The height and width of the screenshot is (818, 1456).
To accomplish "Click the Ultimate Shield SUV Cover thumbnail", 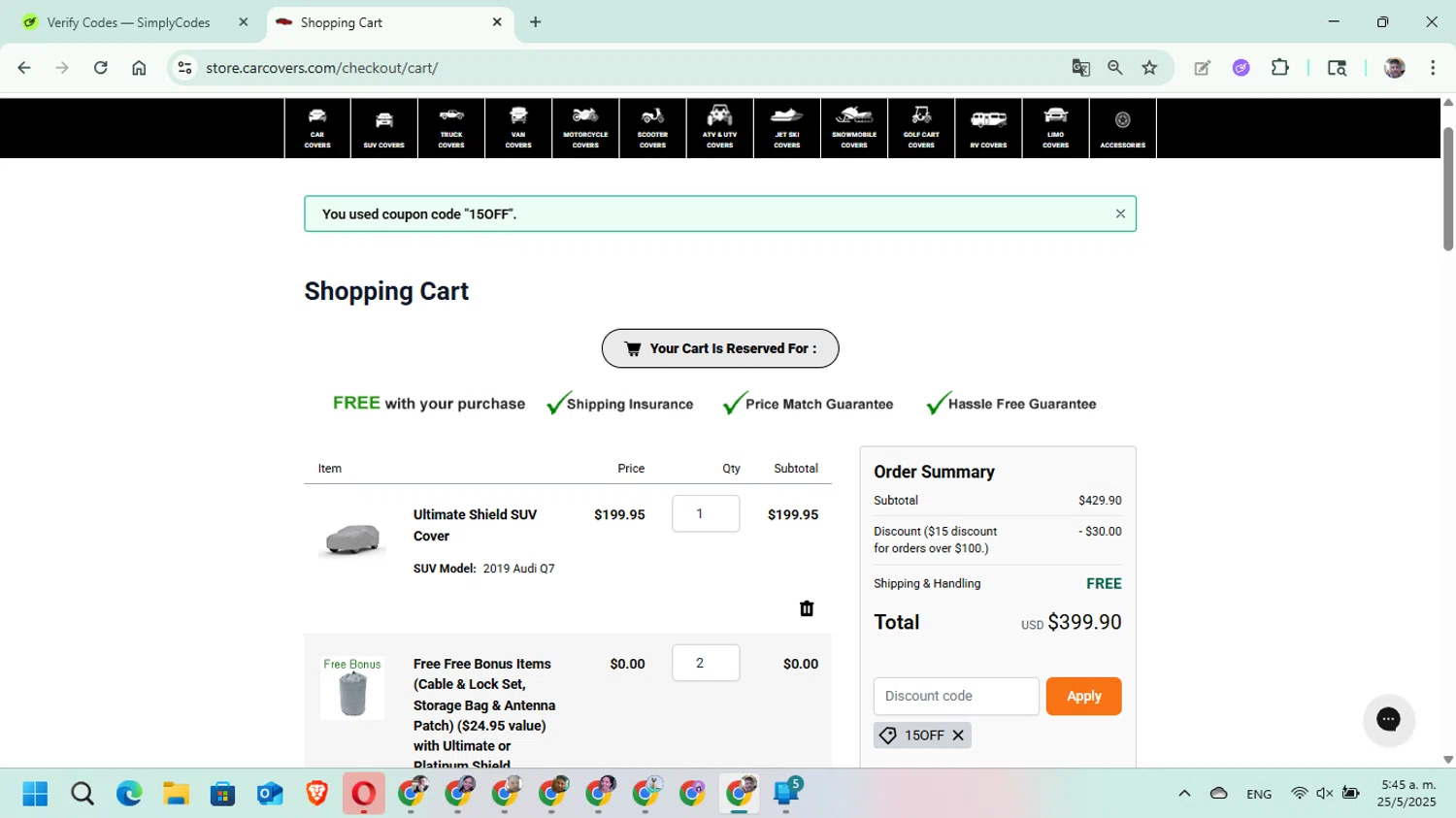I will 352,539.
